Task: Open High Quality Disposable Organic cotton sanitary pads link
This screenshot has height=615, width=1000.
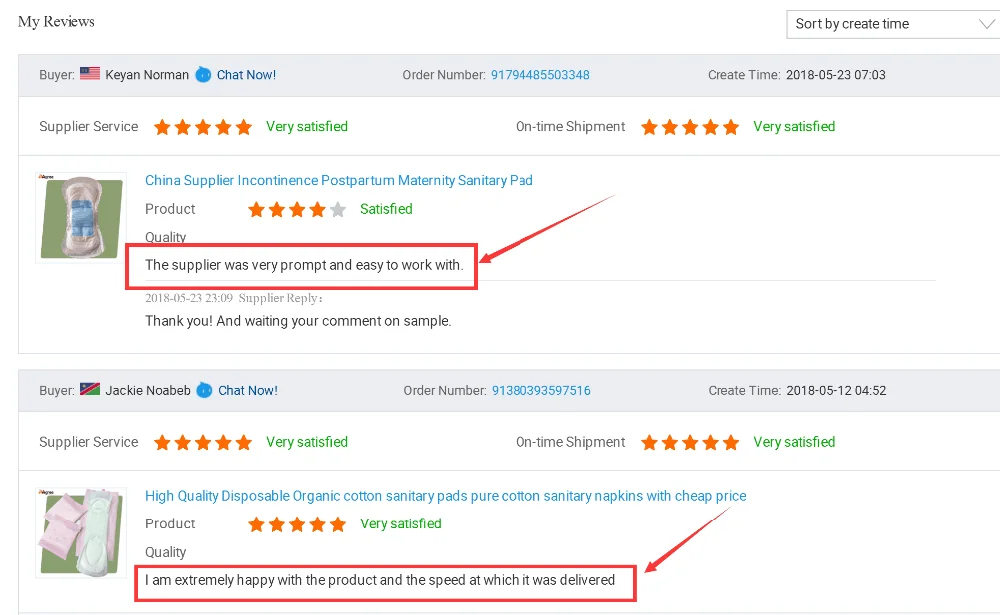Action: (445, 496)
